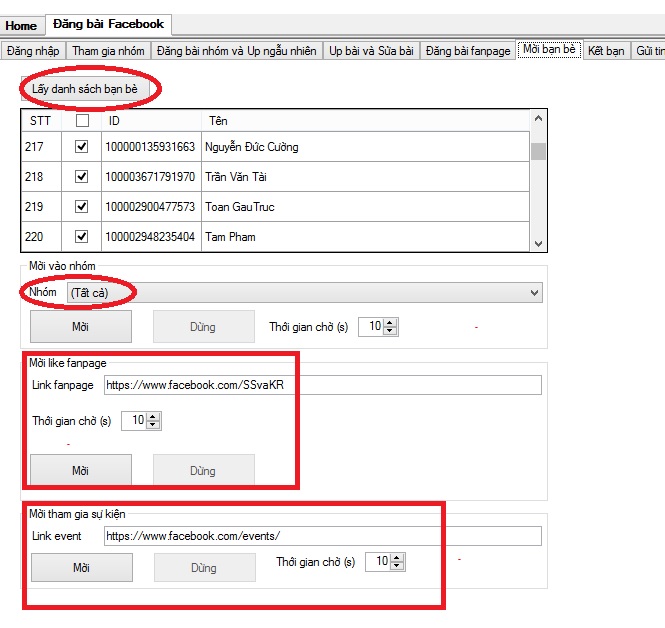Viewport: 665px width, 628px height.
Task: Uncheck the row for Toan GauTruc
Action: point(81,207)
